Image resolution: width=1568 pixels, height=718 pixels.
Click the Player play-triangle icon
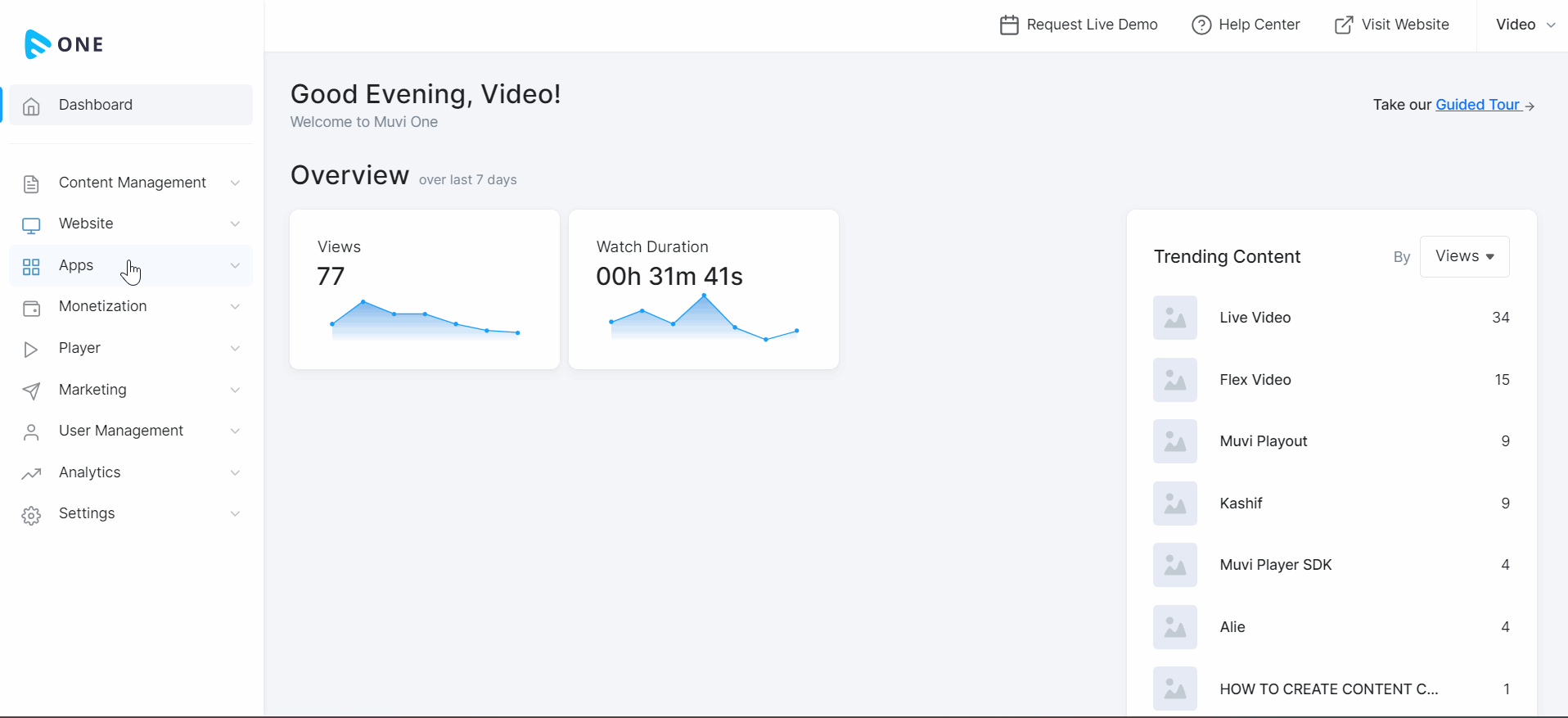[31, 350]
